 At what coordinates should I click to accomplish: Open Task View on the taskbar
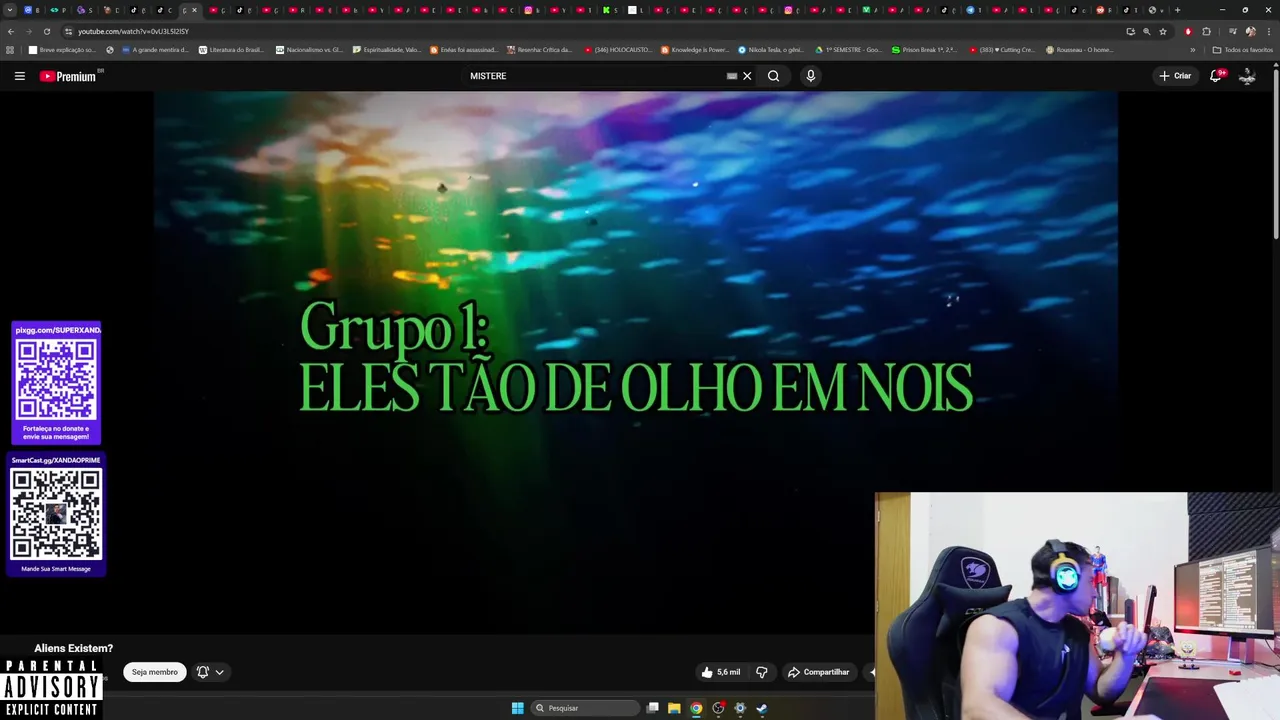pos(653,708)
